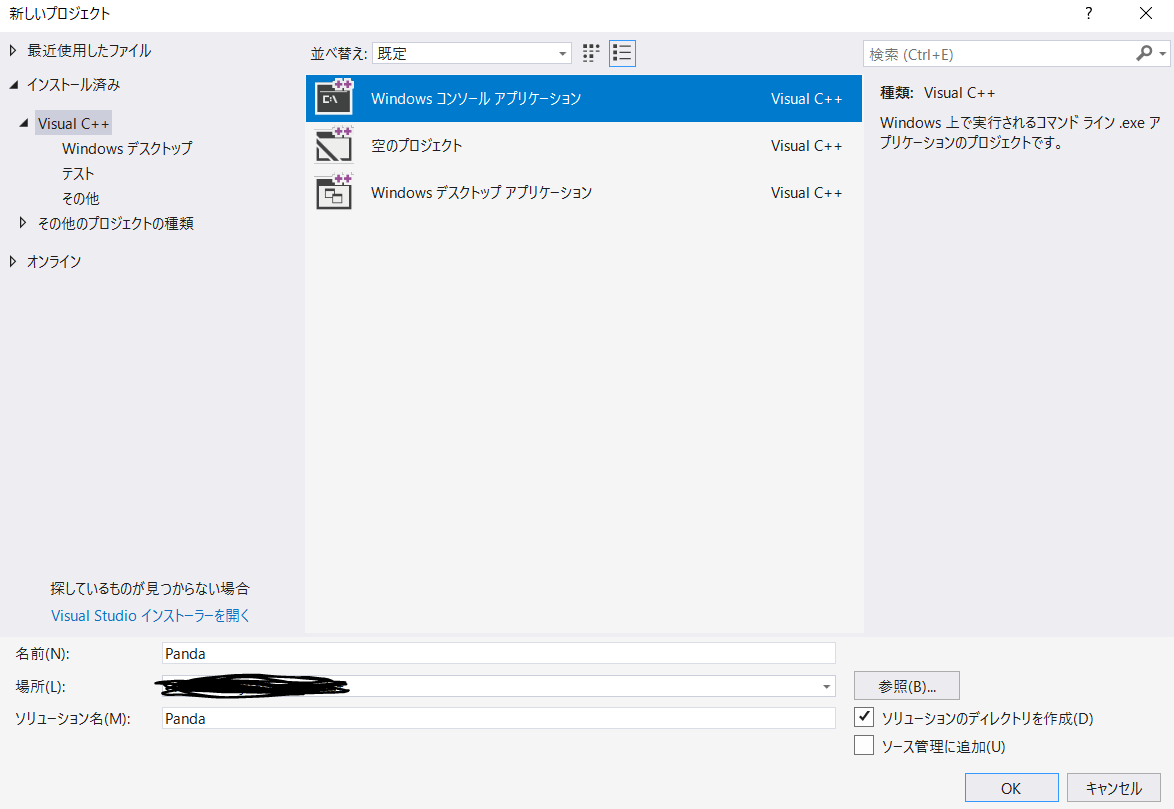Screen dimensions: 1174x809
Task: Expand その他のプロジェクトの種類 node
Action: [x=23, y=223]
